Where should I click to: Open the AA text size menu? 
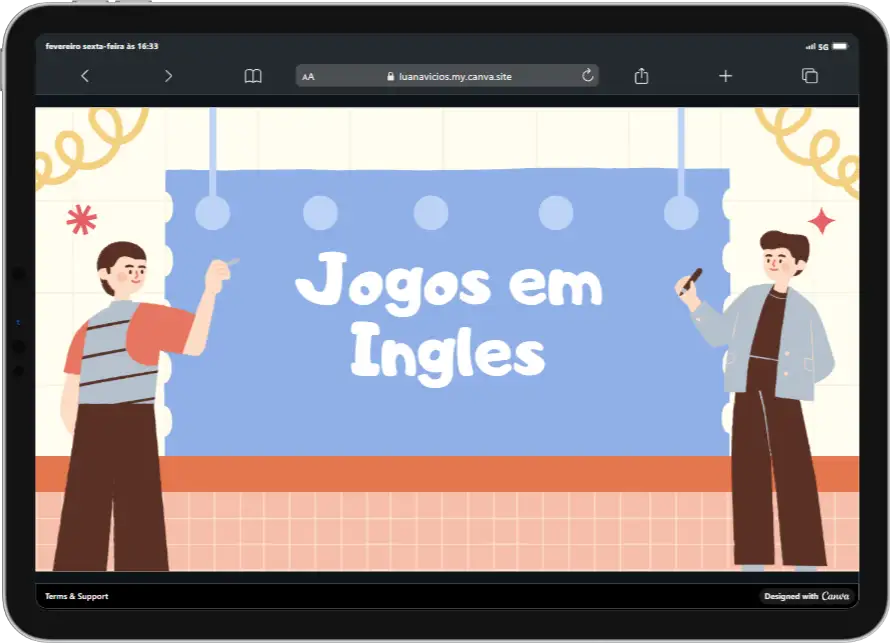308,76
